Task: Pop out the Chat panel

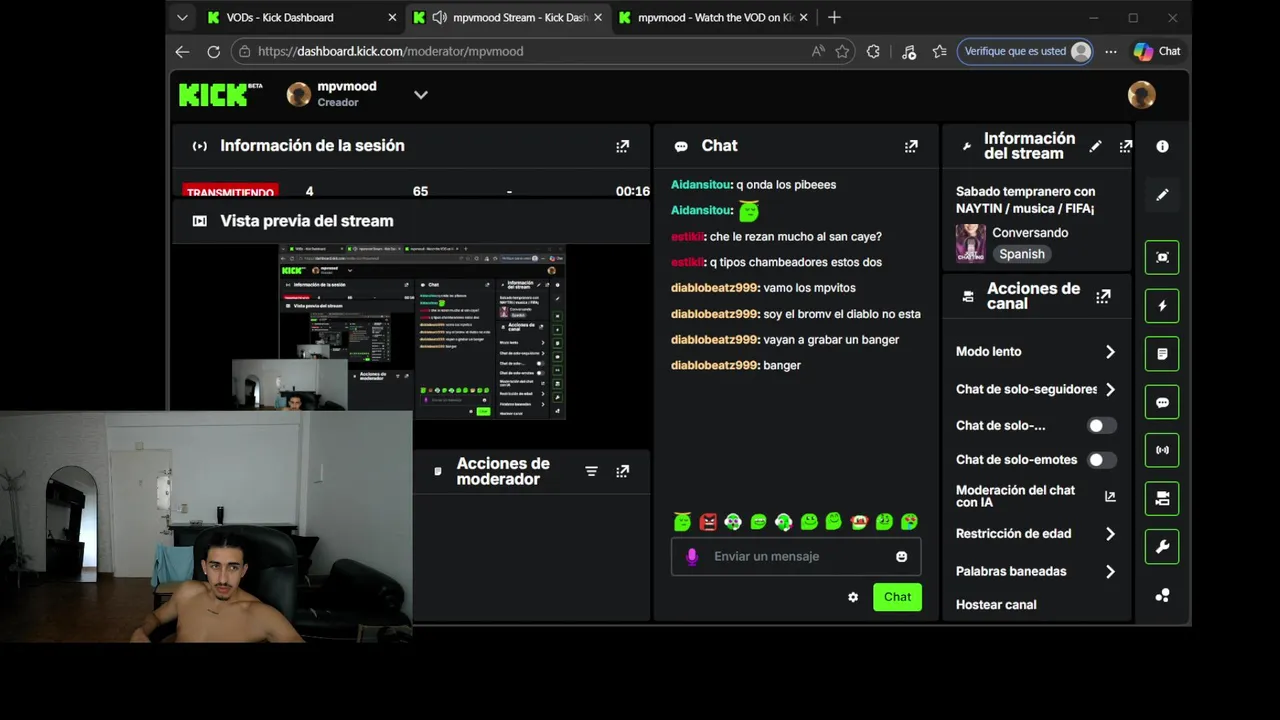Action: (x=911, y=146)
